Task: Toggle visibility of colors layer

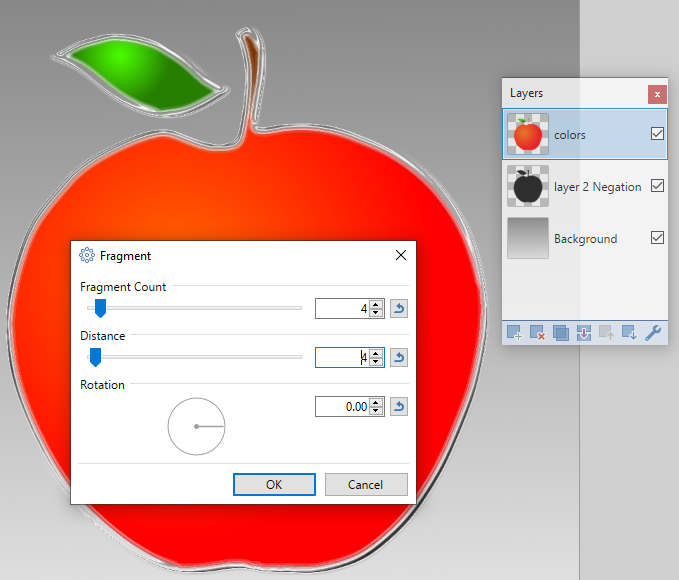Action: [x=657, y=133]
